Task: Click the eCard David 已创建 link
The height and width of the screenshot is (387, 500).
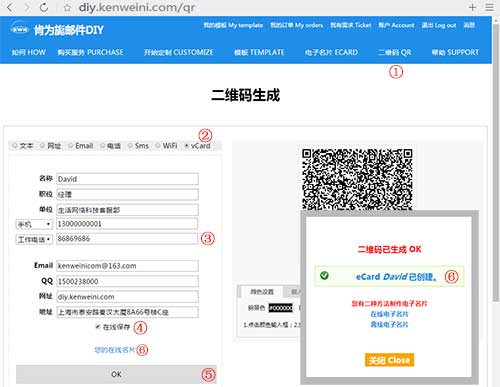Action: [x=396, y=277]
